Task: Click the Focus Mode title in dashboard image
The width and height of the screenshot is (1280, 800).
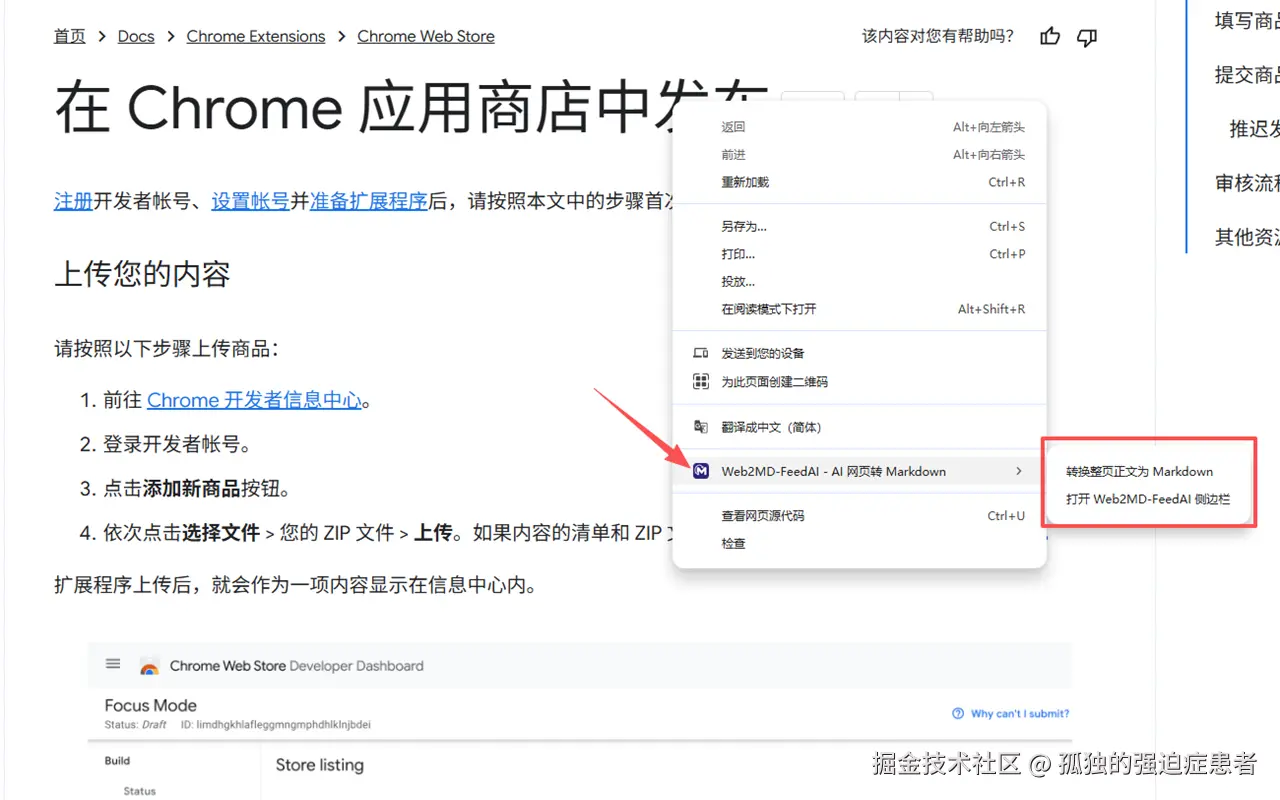Action: point(150,705)
